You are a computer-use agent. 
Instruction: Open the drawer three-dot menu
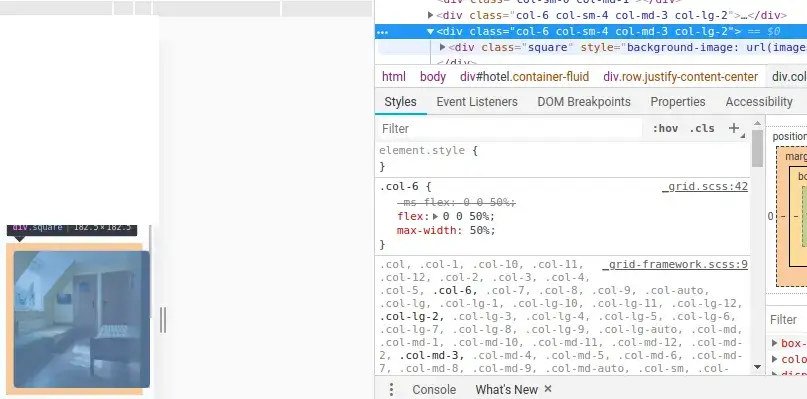[391, 390]
